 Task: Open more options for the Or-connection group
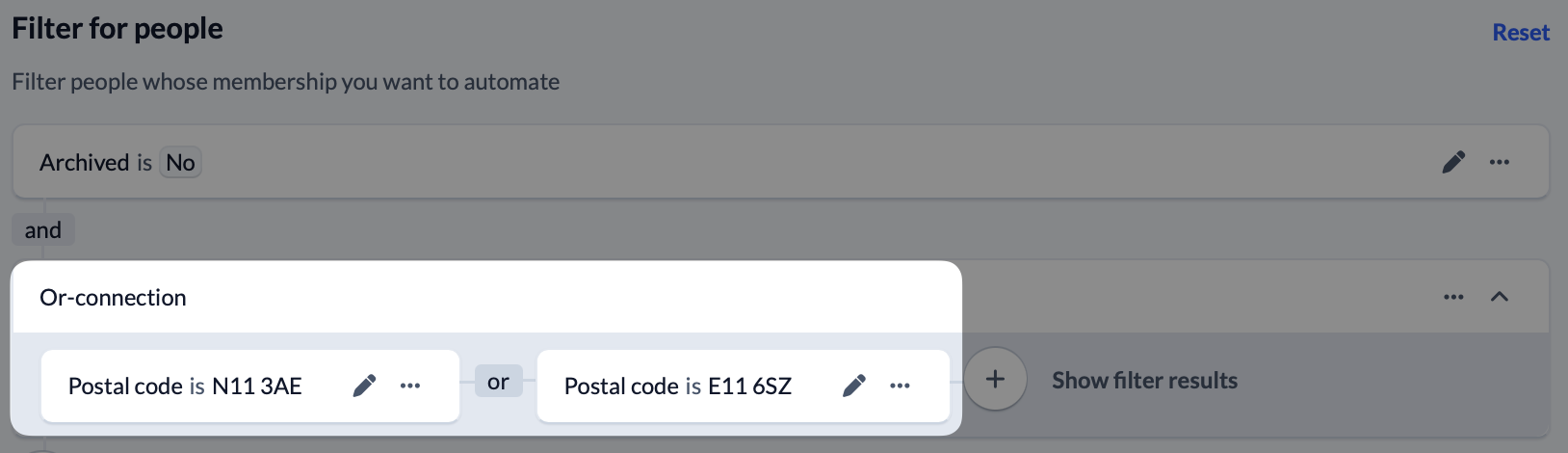tap(1453, 297)
